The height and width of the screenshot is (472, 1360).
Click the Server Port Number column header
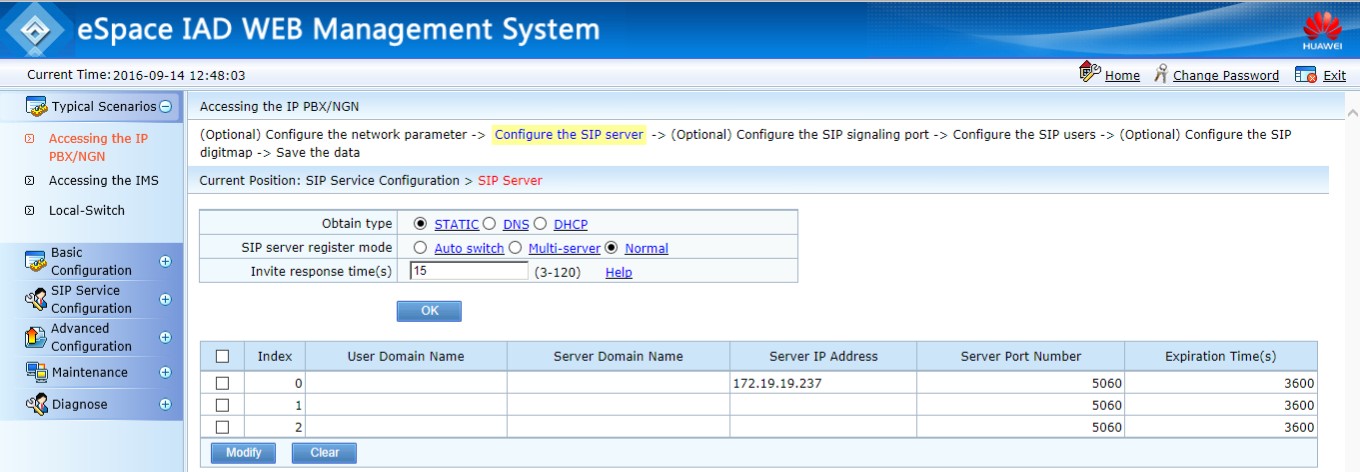pos(1021,356)
